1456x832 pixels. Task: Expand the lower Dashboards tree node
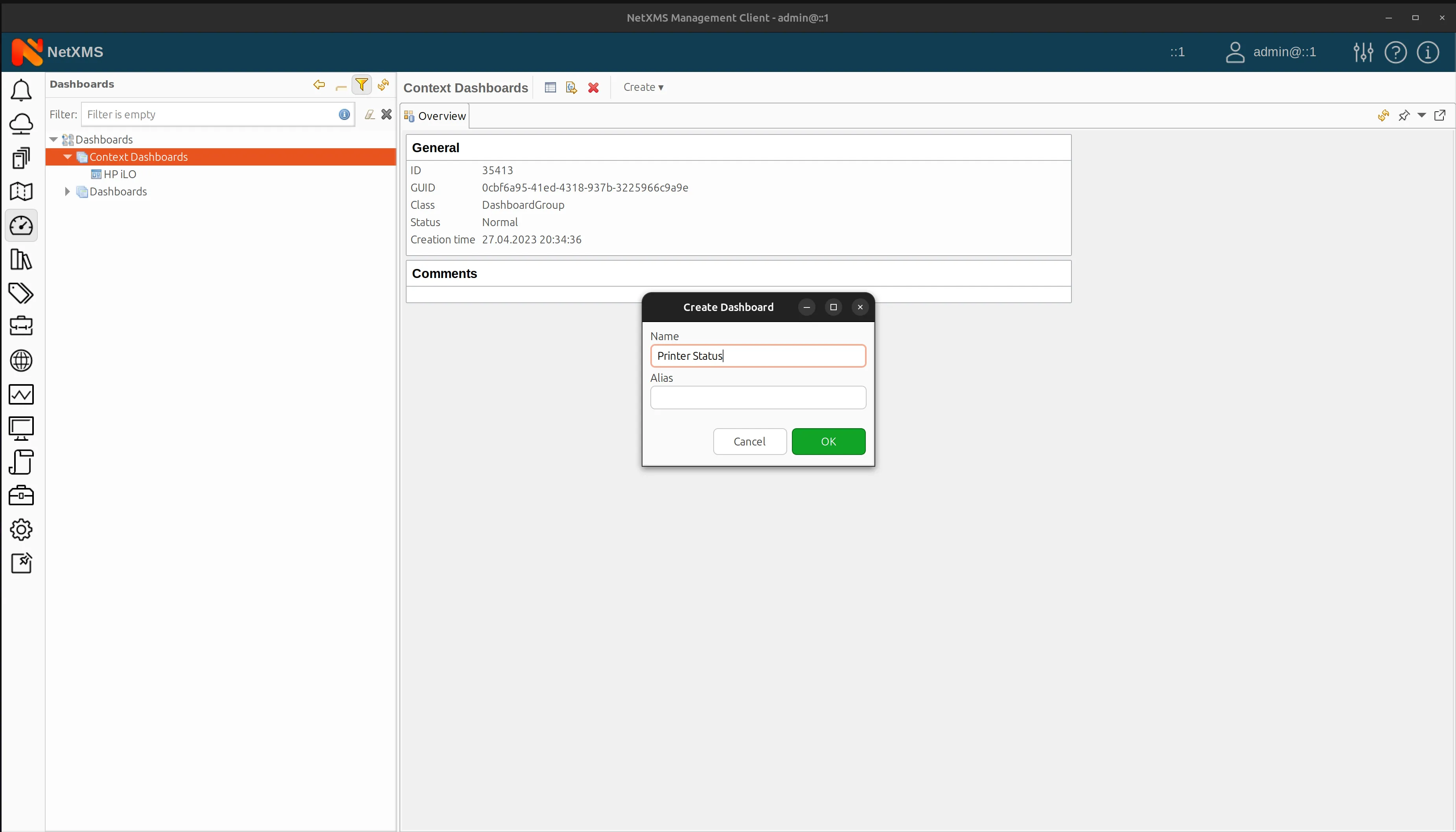coord(67,191)
